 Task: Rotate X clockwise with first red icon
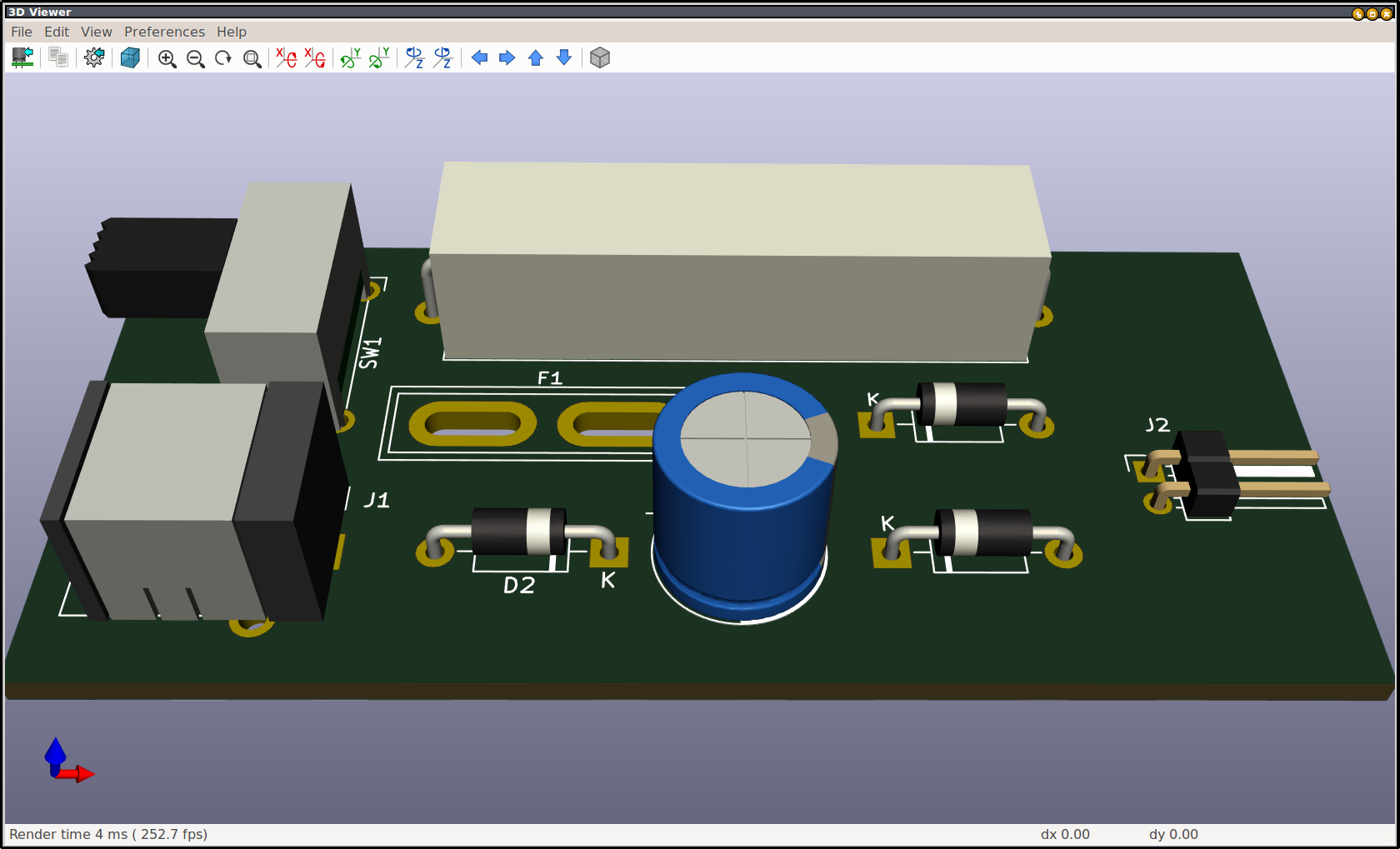(x=286, y=57)
